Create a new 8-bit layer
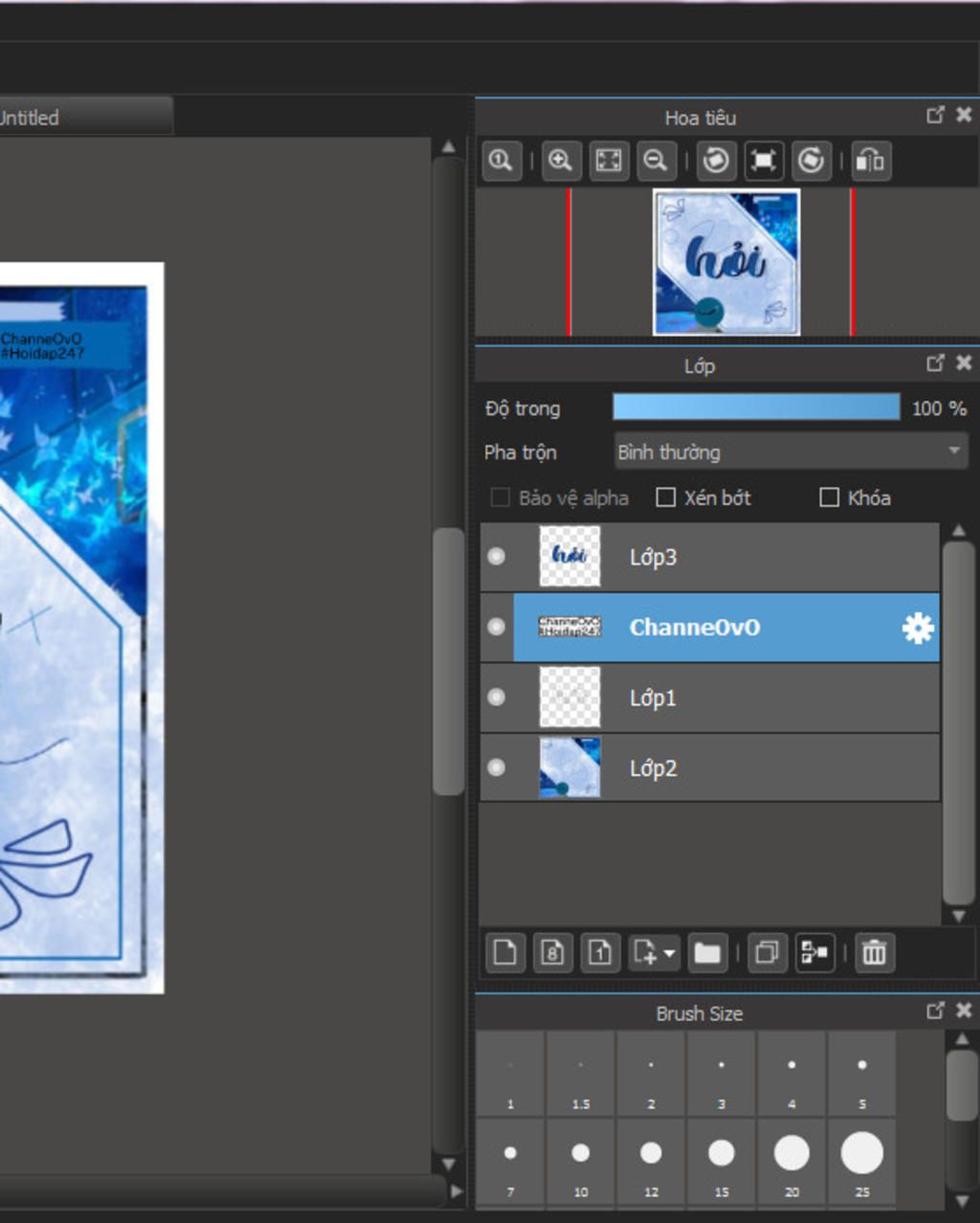 coord(552,953)
